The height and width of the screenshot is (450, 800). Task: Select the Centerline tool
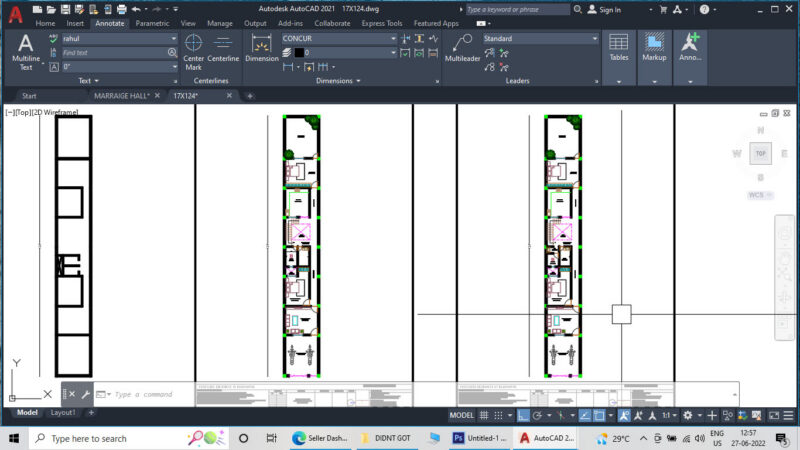[223, 49]
